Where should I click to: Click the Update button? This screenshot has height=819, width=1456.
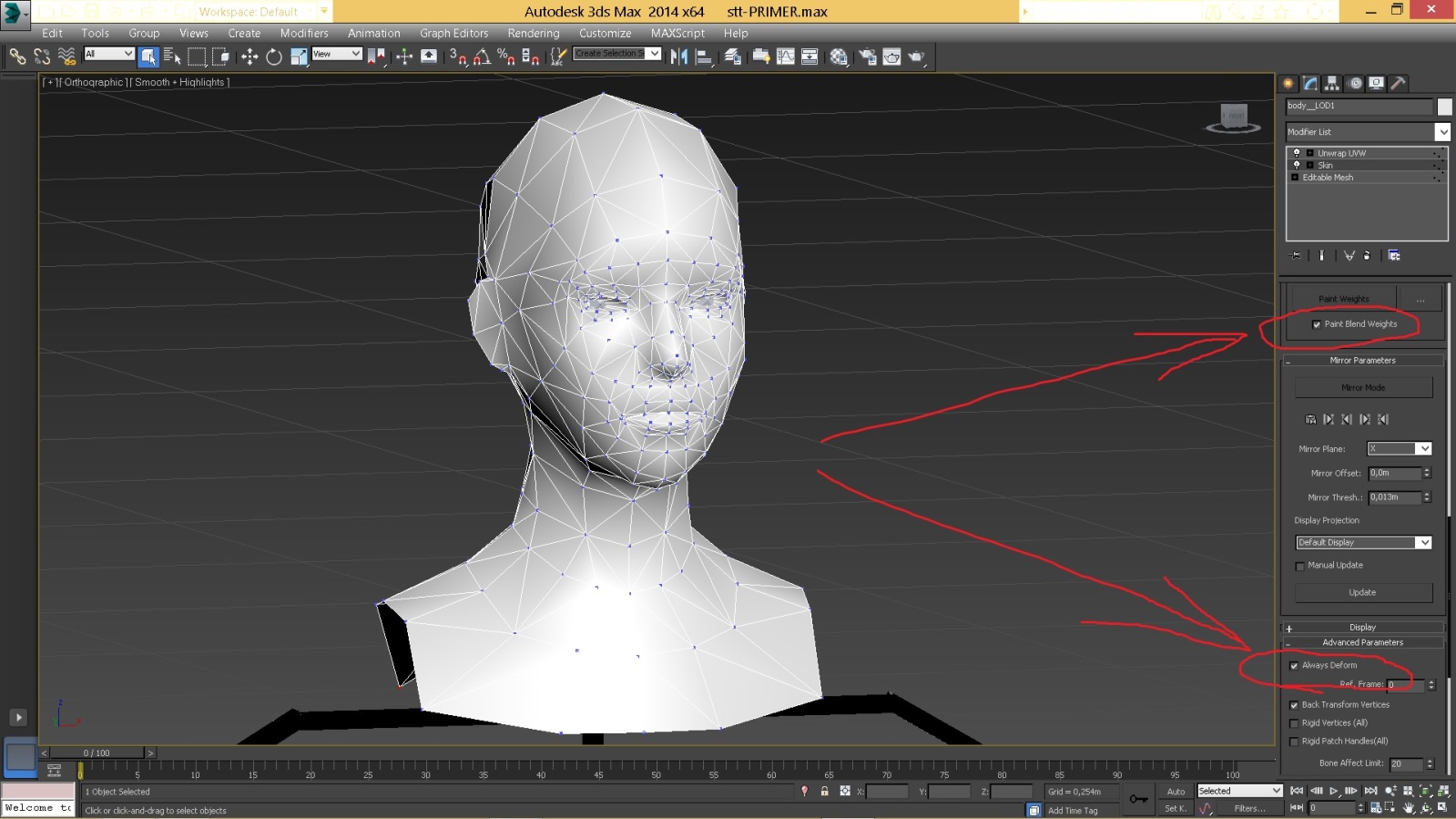[x=1363, y=592]
